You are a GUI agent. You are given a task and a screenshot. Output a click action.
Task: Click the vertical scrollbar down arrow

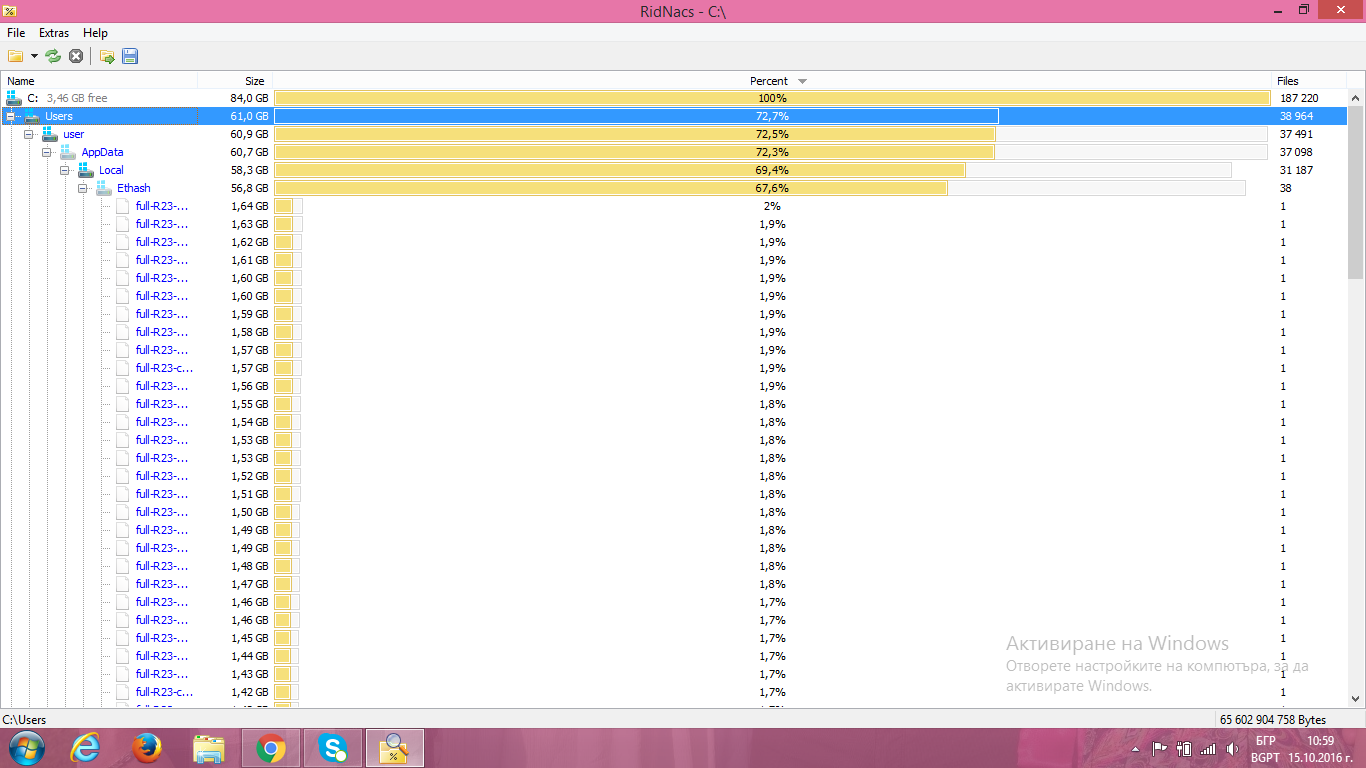coord(1356,699)
